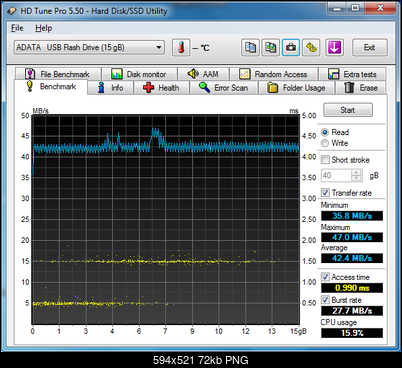Click the Maximum value 47.0 MB/s
The image size is (402, 368).
click(352, 237)
